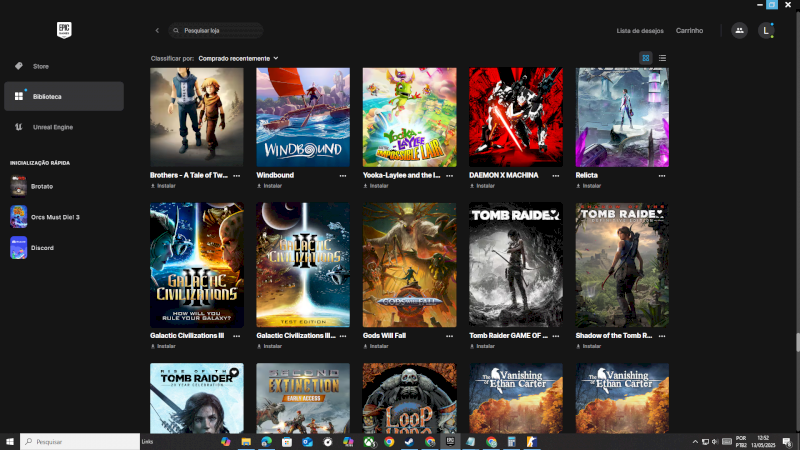
Task: Go back using the arrow button
Action: click(157, 31)
